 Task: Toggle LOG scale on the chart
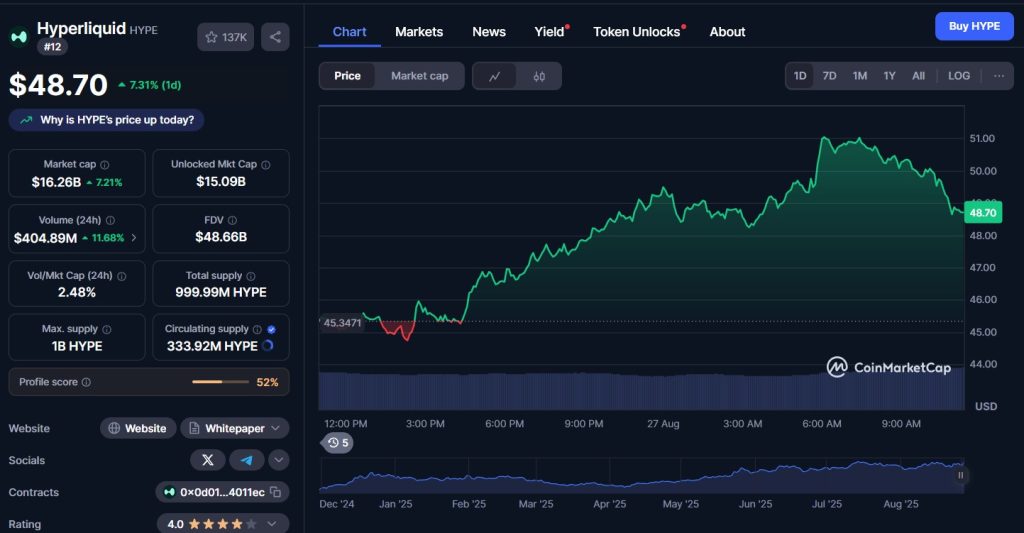tap(959, 76)
